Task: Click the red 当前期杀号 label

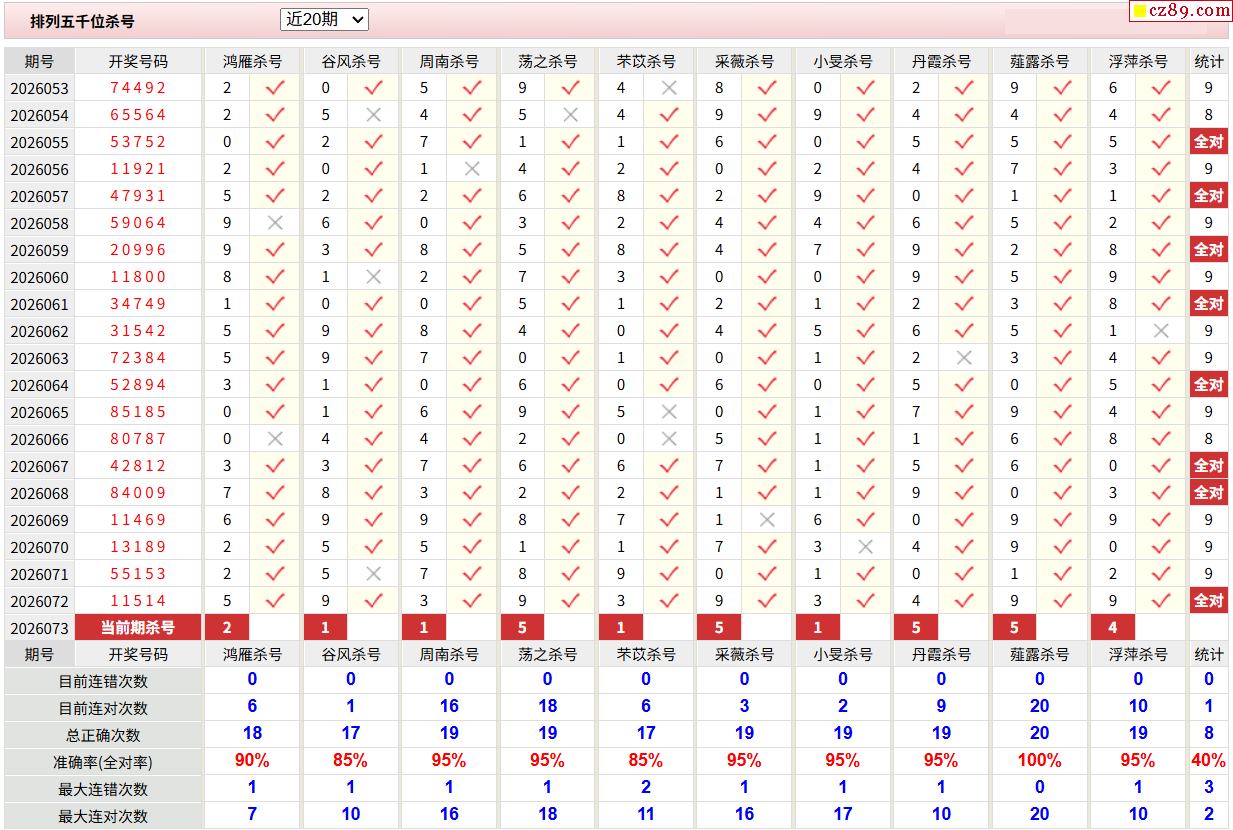Action: tap(138, 628)
